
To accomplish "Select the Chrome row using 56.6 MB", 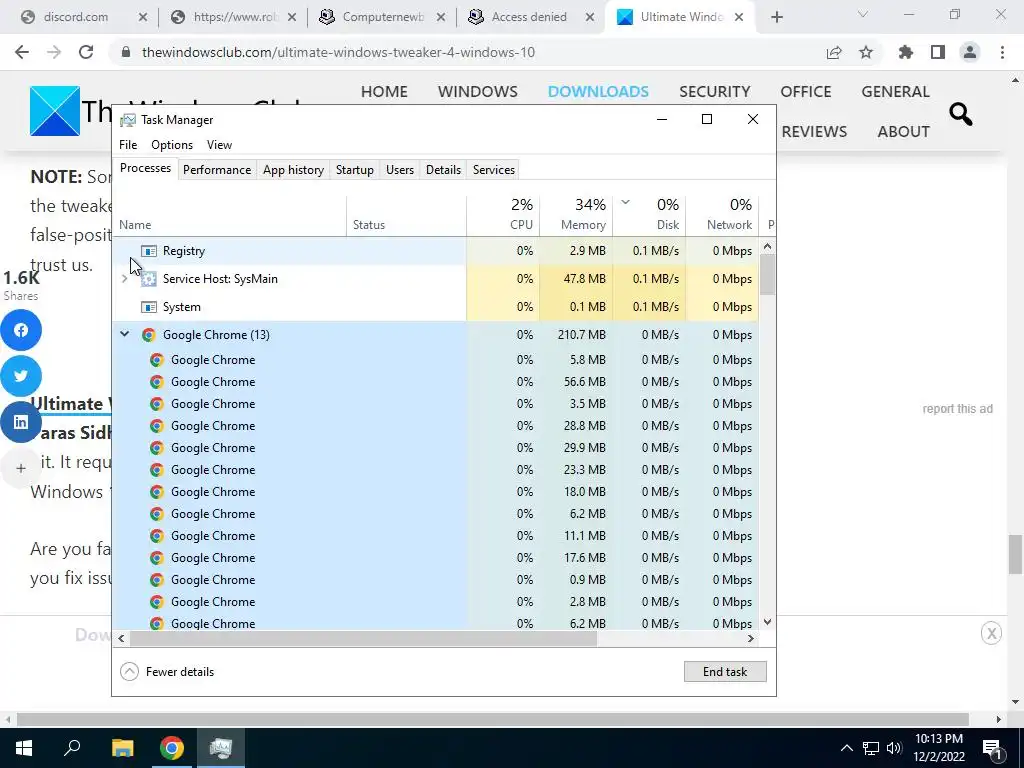I will click(436, 382).
